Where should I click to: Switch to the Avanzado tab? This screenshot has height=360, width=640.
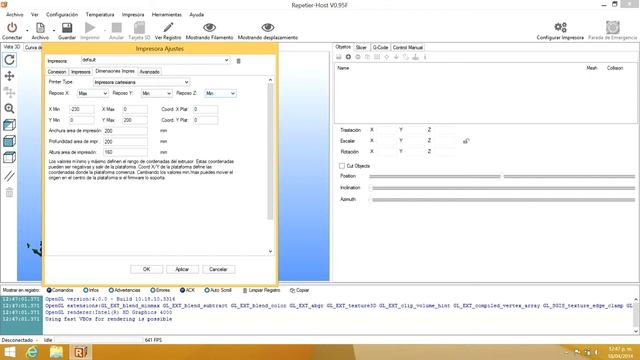[150, 72]
